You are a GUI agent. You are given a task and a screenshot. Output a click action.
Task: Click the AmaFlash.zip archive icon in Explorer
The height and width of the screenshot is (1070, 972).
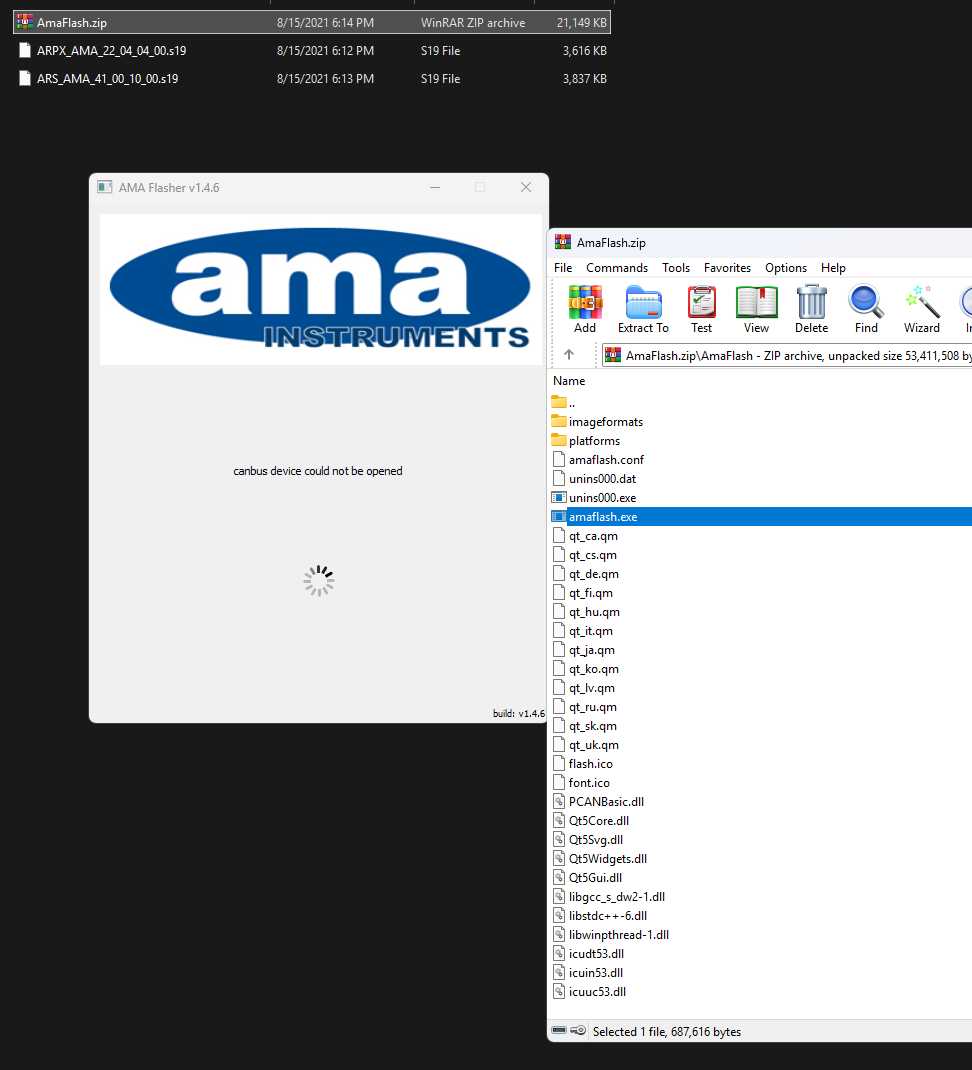[x=25, y=22]
